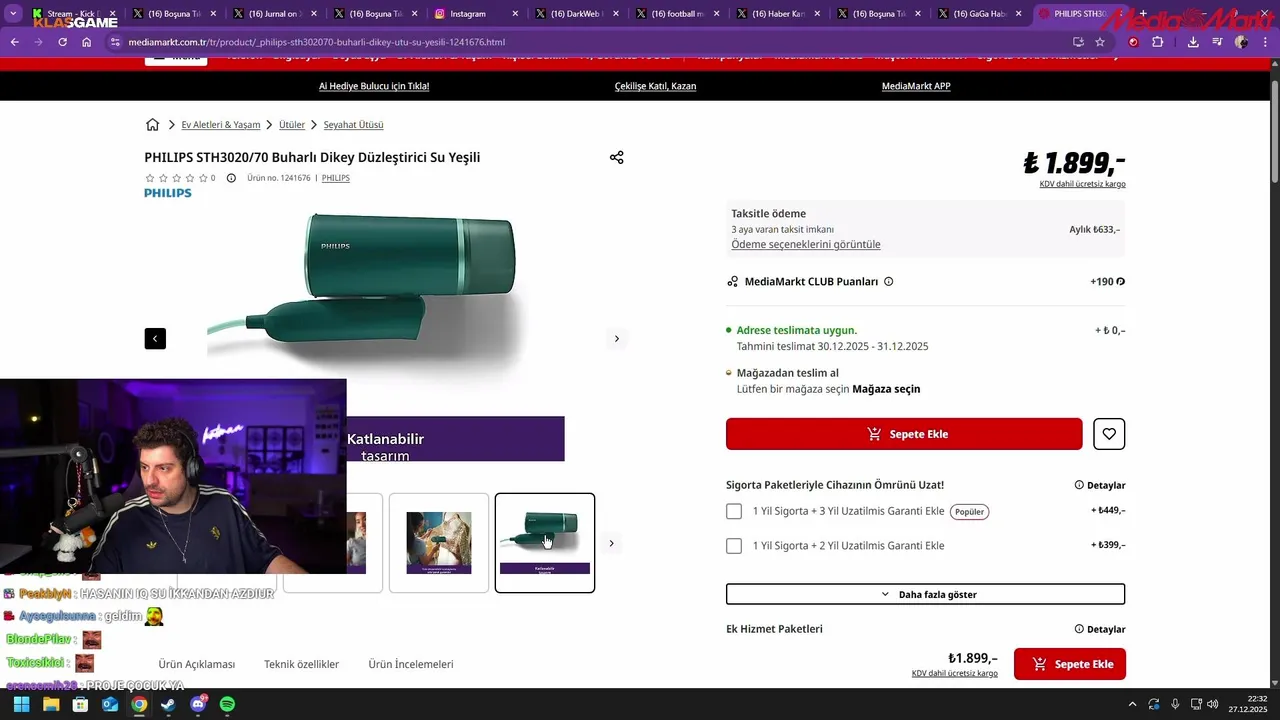This screenshot has width=1280, height=720.
Task: Open Detaylar for Ek Hizmet Paketleri
Action: tap(1100, 629)
